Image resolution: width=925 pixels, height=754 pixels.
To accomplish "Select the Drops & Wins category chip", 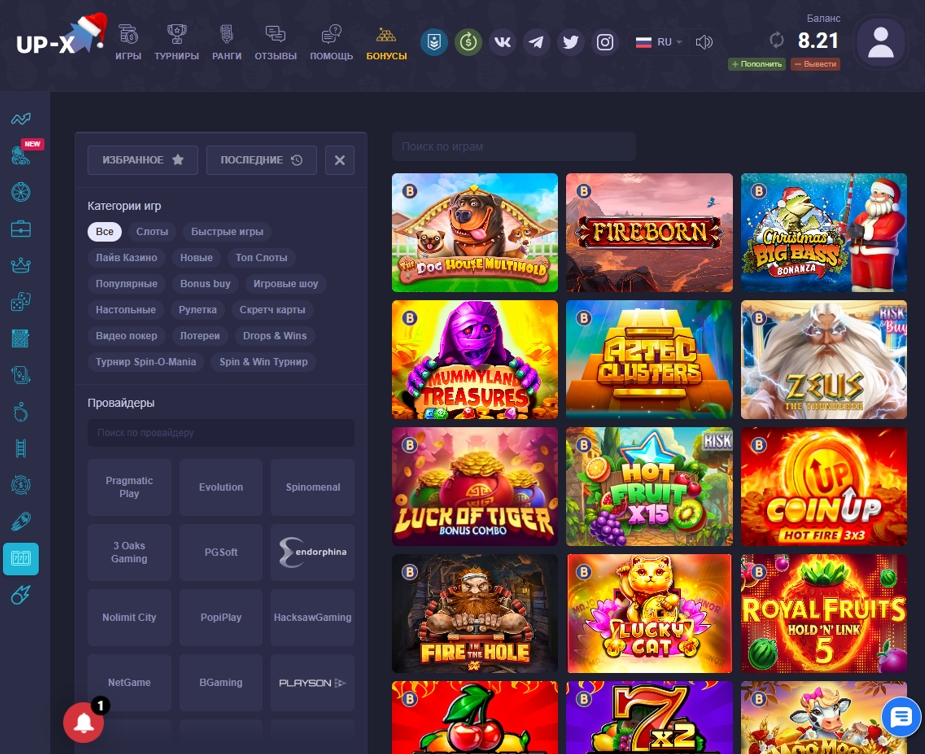I will click(x=275, y=336).
